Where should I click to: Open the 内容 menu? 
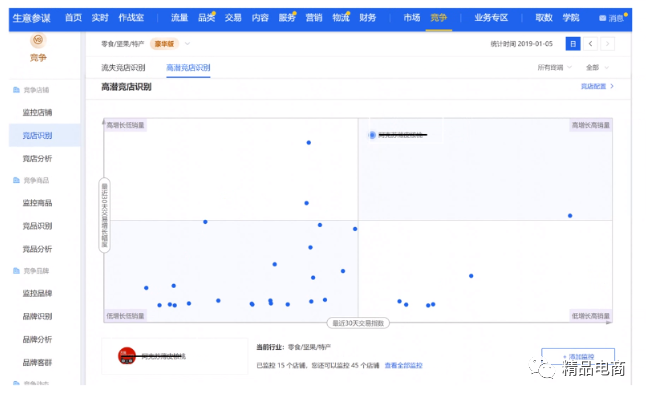[260, 18]
